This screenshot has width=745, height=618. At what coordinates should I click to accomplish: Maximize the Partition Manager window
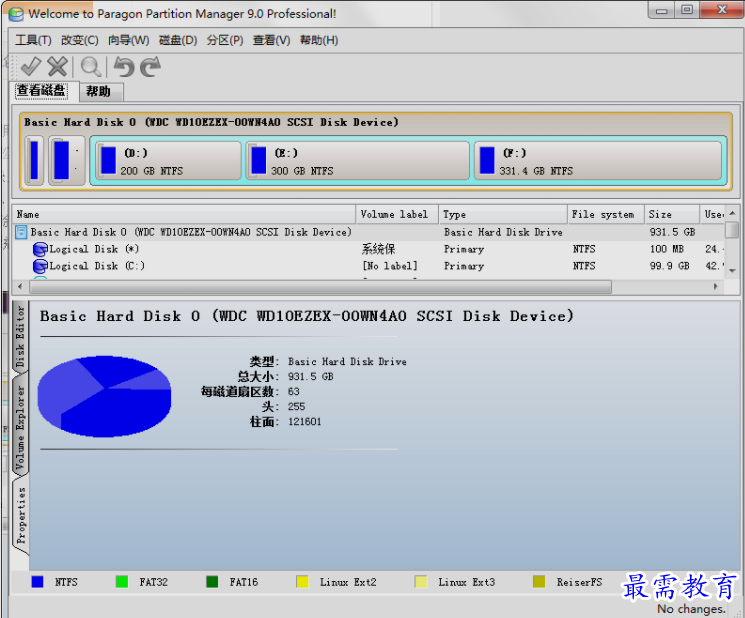point(687,10)
